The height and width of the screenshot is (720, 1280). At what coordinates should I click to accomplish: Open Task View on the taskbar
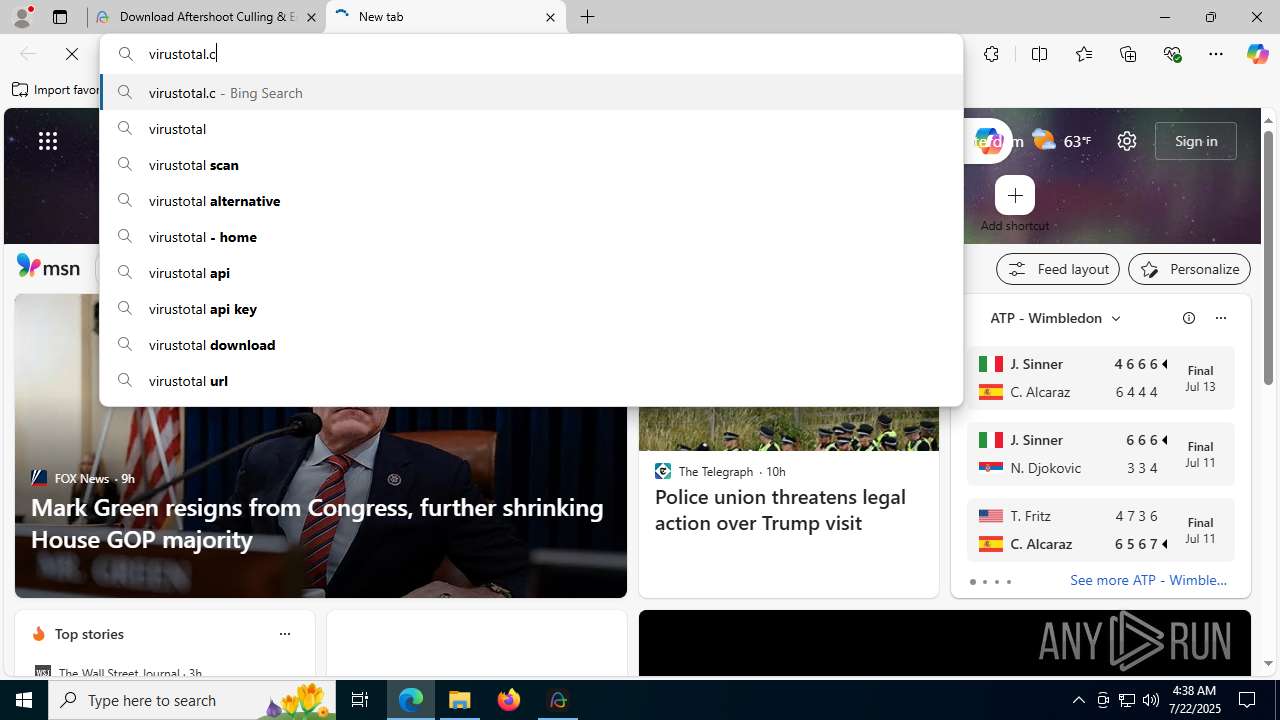click(360, 700)
